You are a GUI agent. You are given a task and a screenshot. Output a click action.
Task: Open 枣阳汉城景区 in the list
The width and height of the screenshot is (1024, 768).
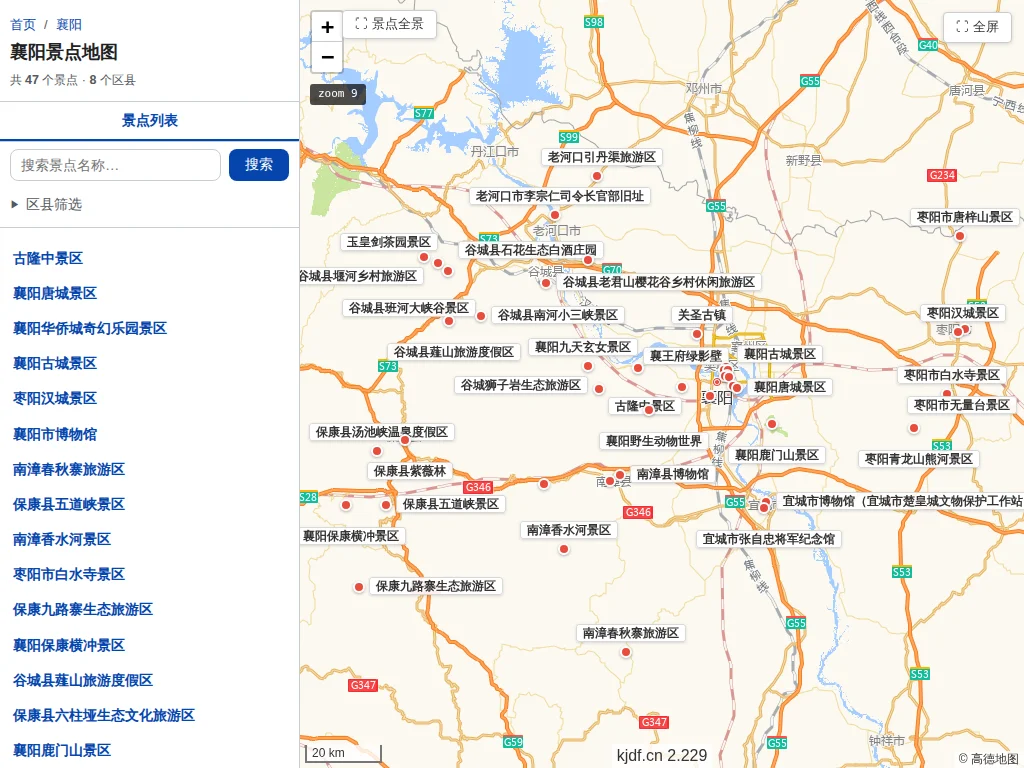click(55, 398)
